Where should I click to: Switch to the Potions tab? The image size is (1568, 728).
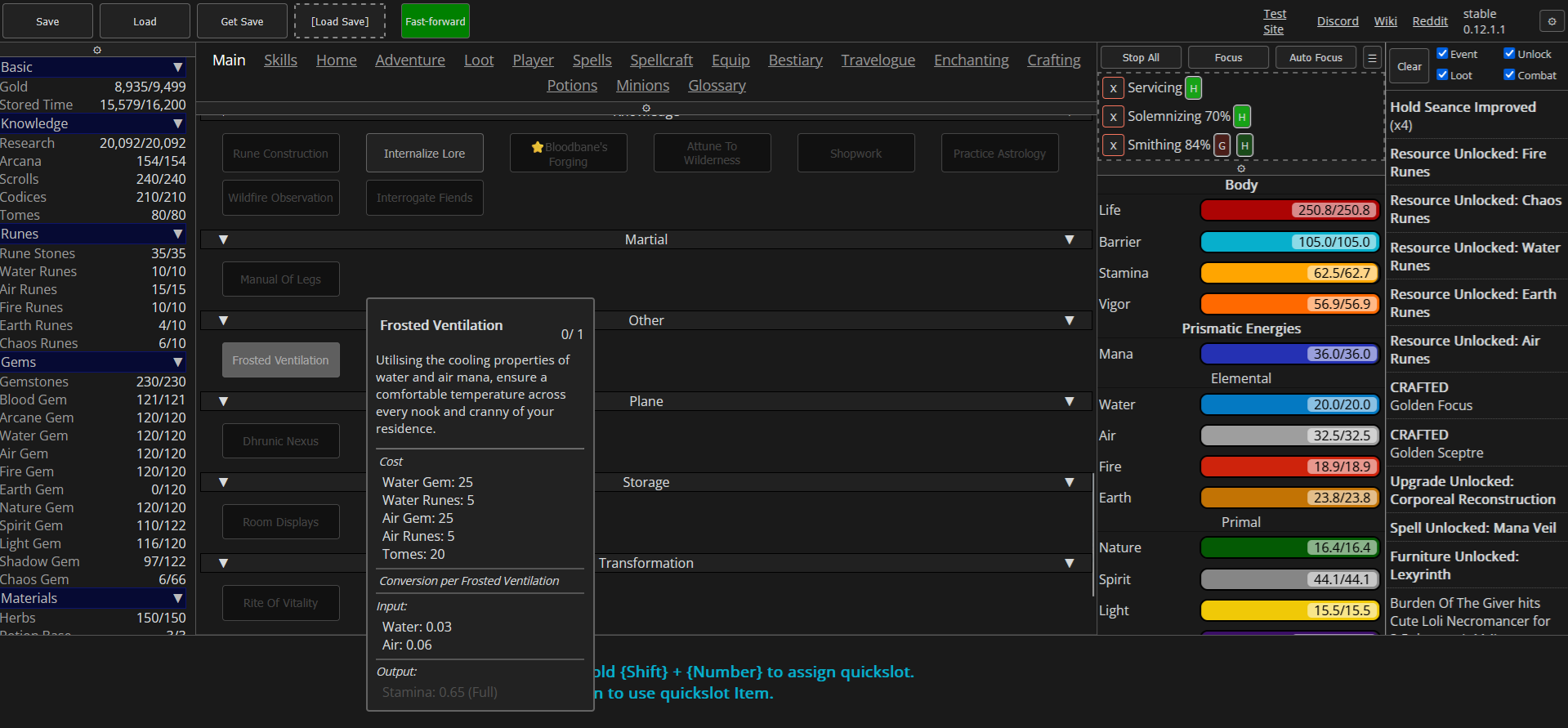[x=572, y=86]
